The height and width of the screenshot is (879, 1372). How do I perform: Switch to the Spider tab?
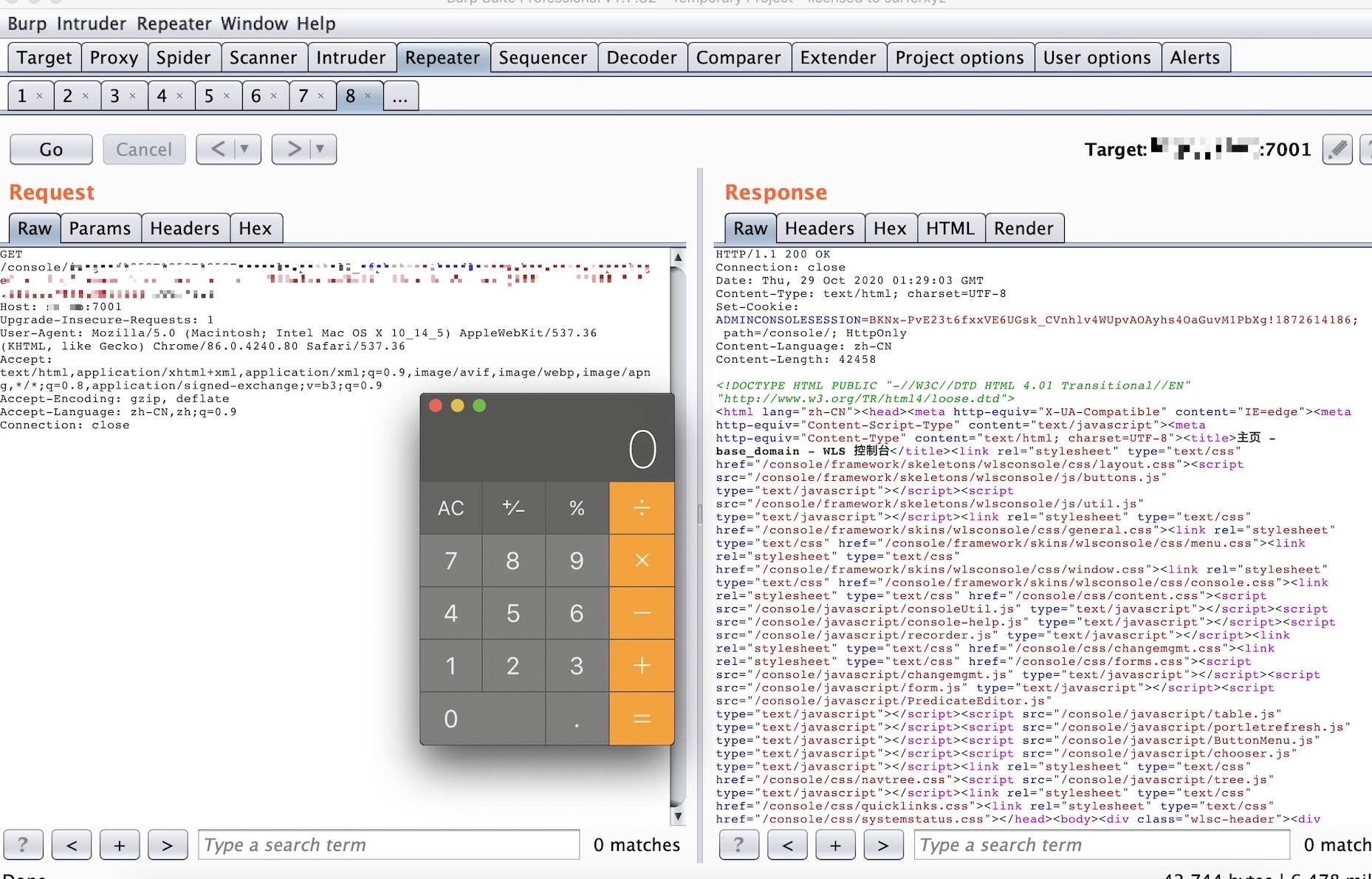(183, 58)
